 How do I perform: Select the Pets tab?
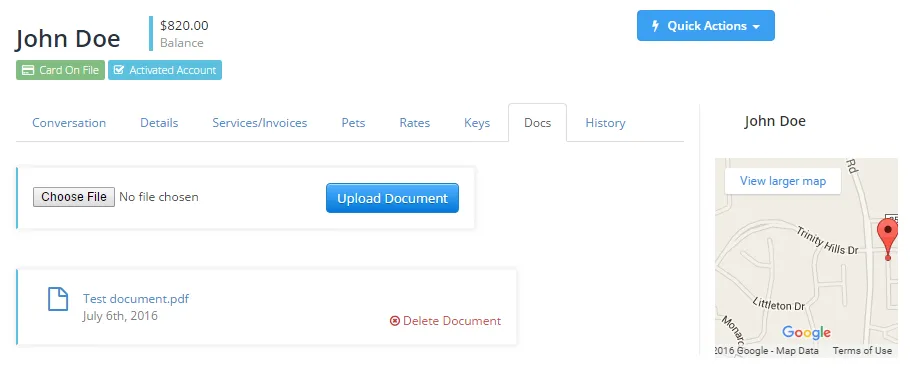(353, 123)
